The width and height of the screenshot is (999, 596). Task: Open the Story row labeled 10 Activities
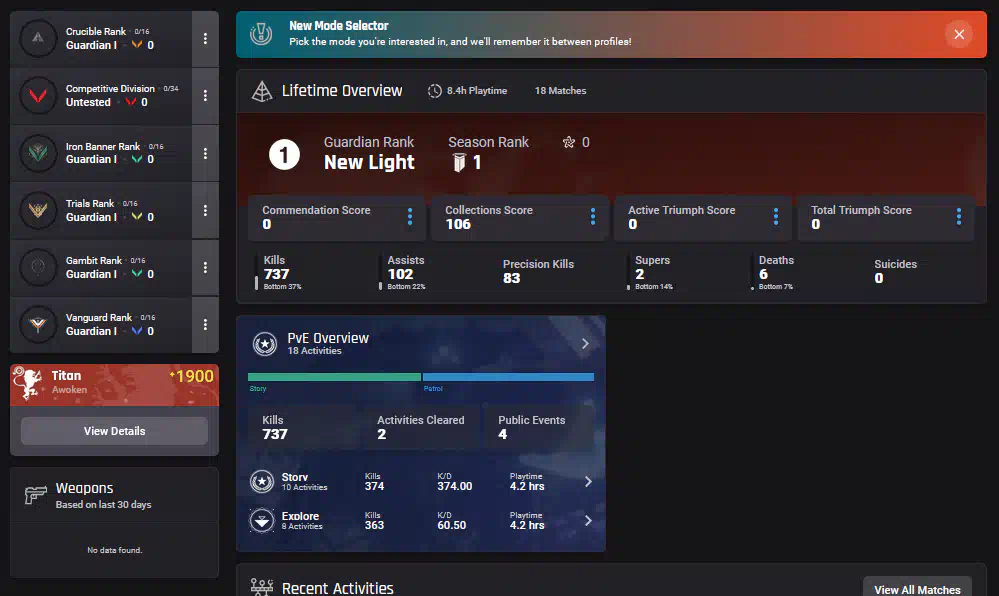421,482
